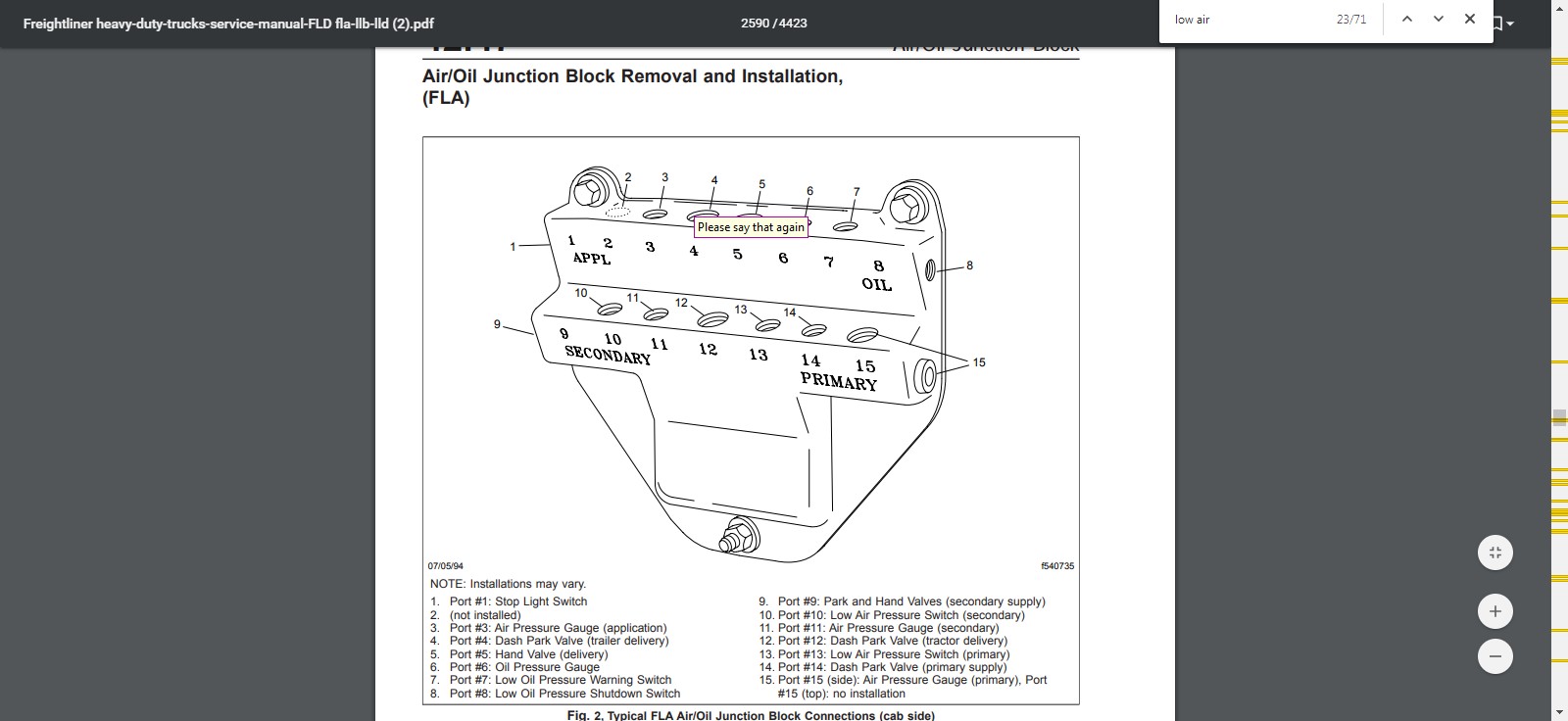Click 'Port #4: Dash Park Valve (trailer delivery)'
This screenshot has height=721, width=1568.
(x=559, y=641)
